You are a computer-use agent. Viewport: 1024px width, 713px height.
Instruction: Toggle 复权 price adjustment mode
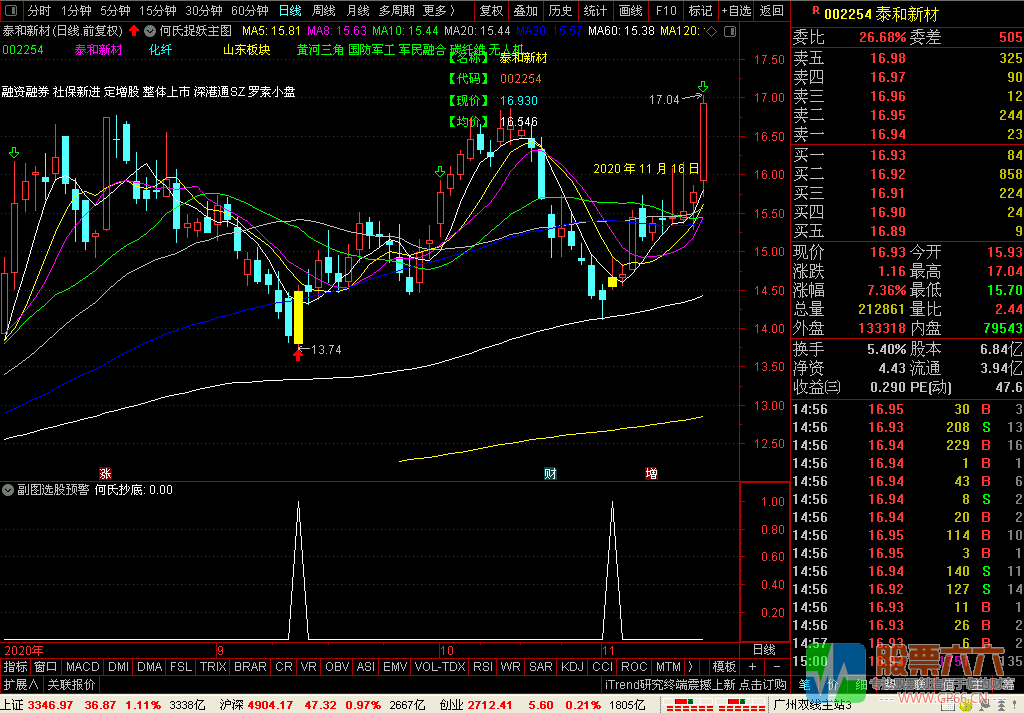[x=491, y=11]
